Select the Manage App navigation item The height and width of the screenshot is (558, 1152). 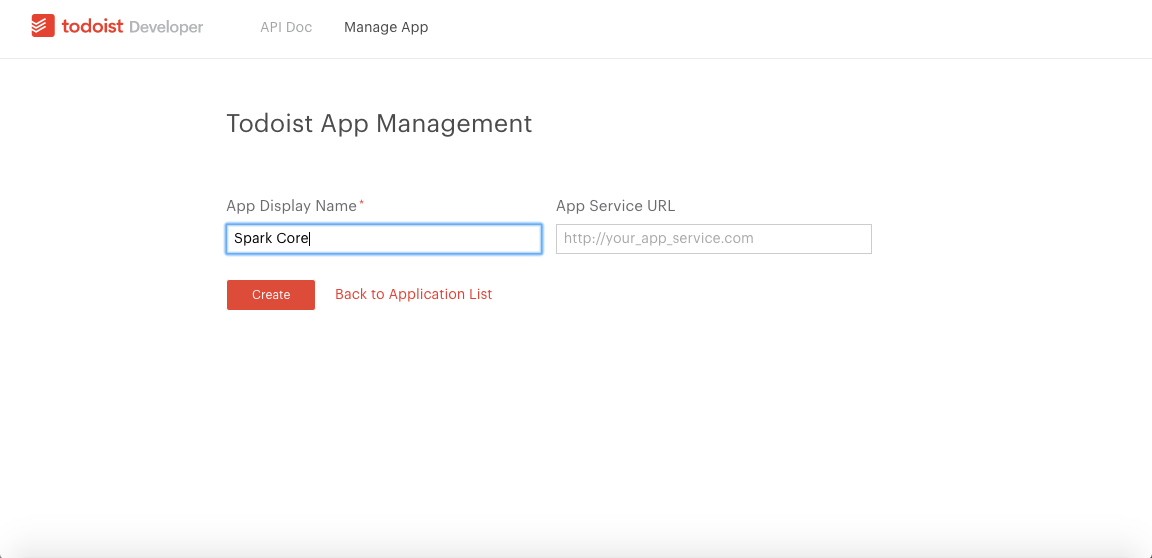point(386,27)
